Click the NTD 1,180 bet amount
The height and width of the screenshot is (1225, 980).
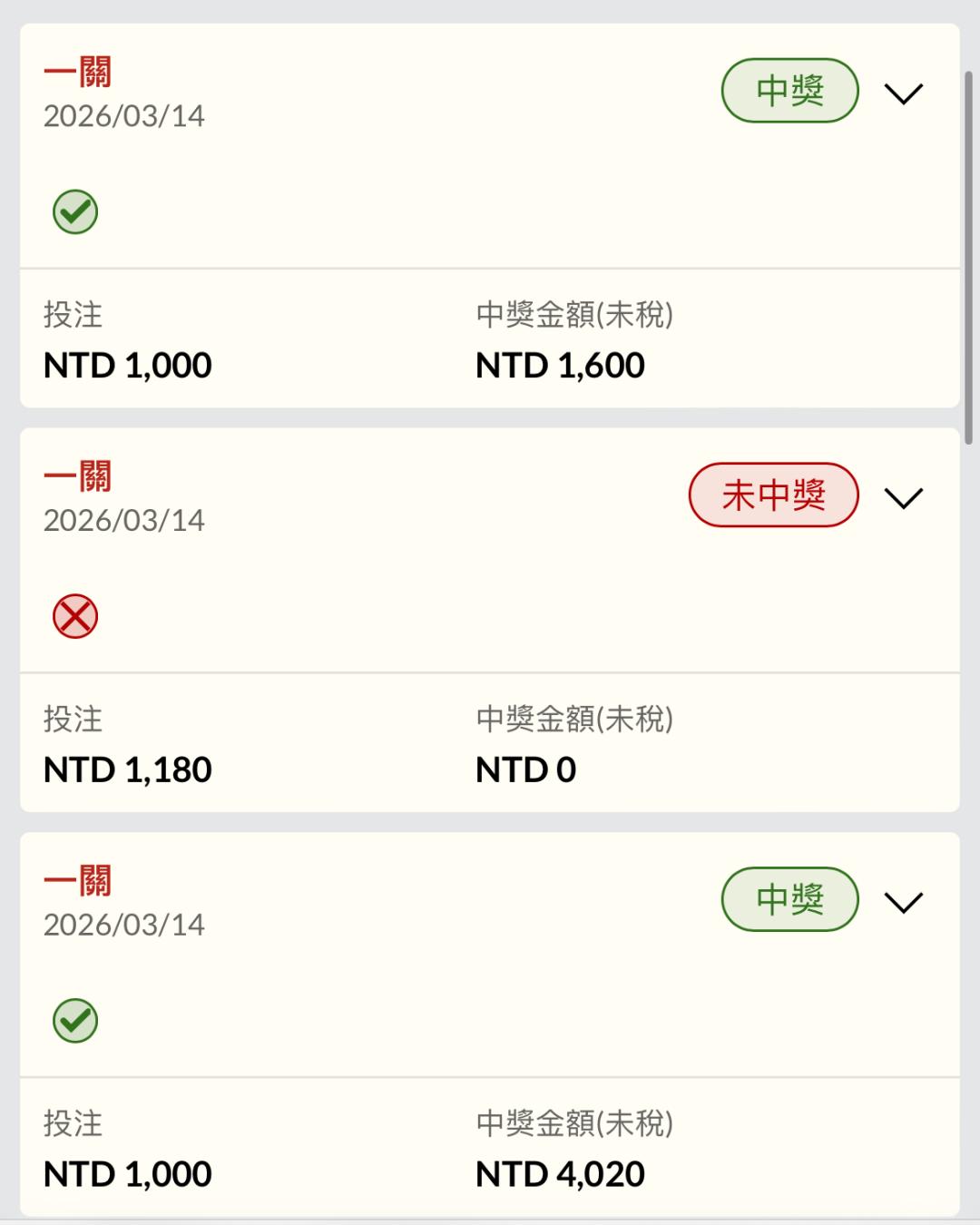(x=128, y=770)
